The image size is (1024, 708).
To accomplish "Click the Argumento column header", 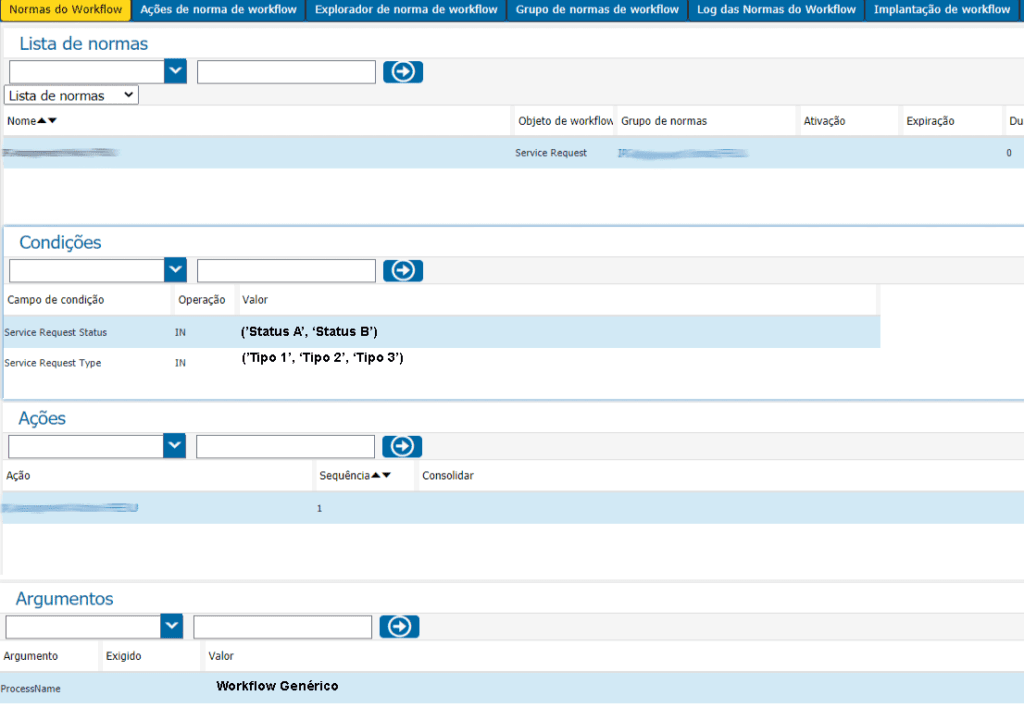I will (31, 656).
